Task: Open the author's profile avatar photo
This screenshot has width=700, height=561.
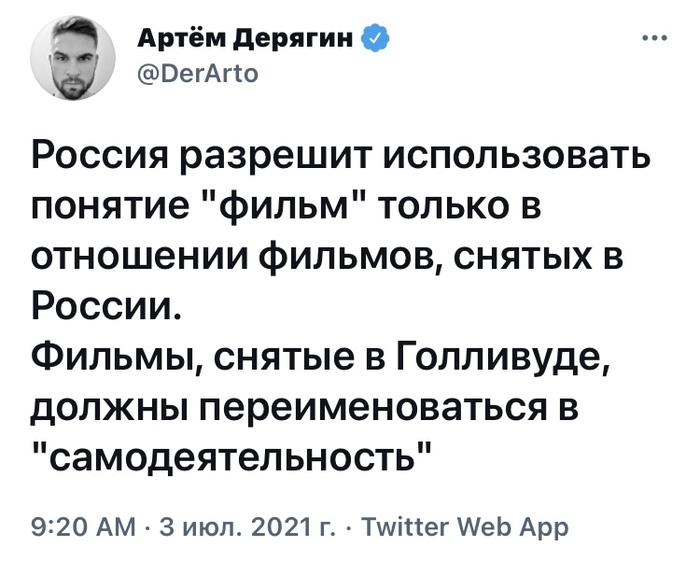Action: pyautogui.click(x=77, y=61)
